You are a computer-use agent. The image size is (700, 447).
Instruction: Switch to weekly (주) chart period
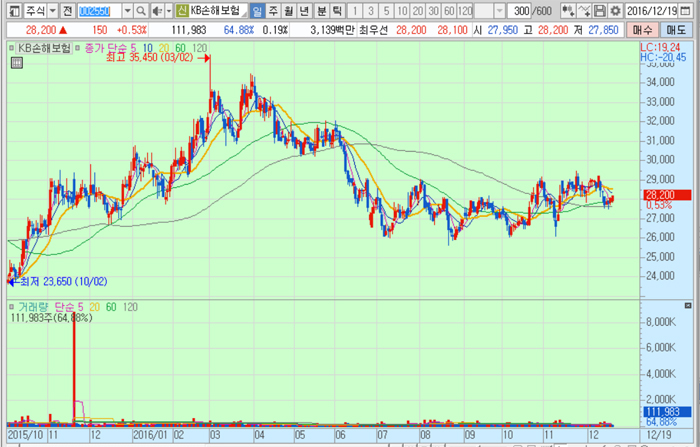coord(273,10)
